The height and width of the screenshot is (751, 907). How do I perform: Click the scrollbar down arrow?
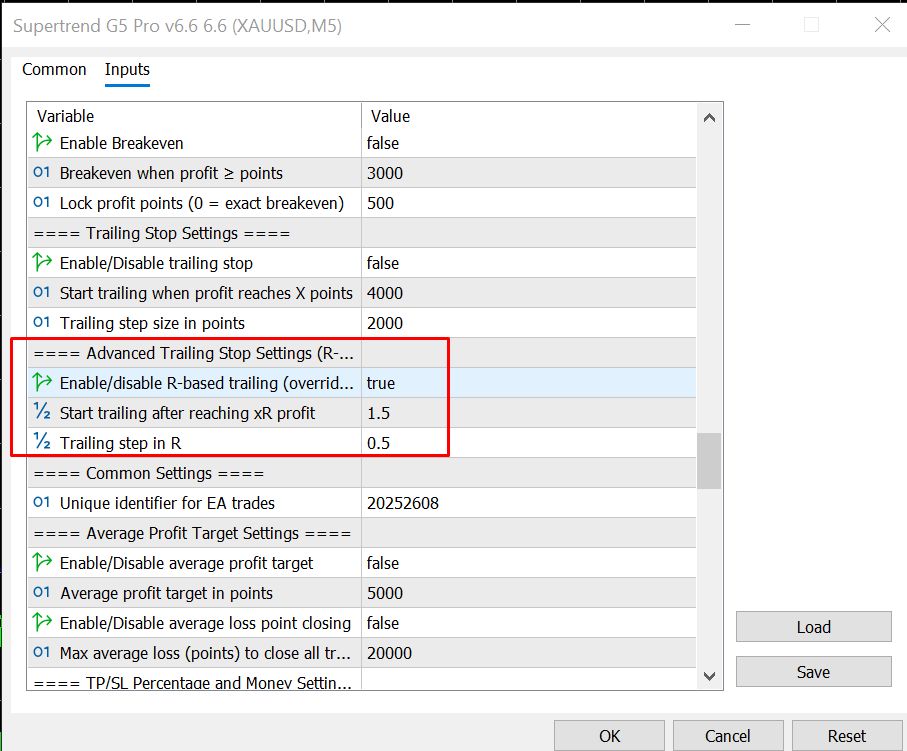coord(710,675)
